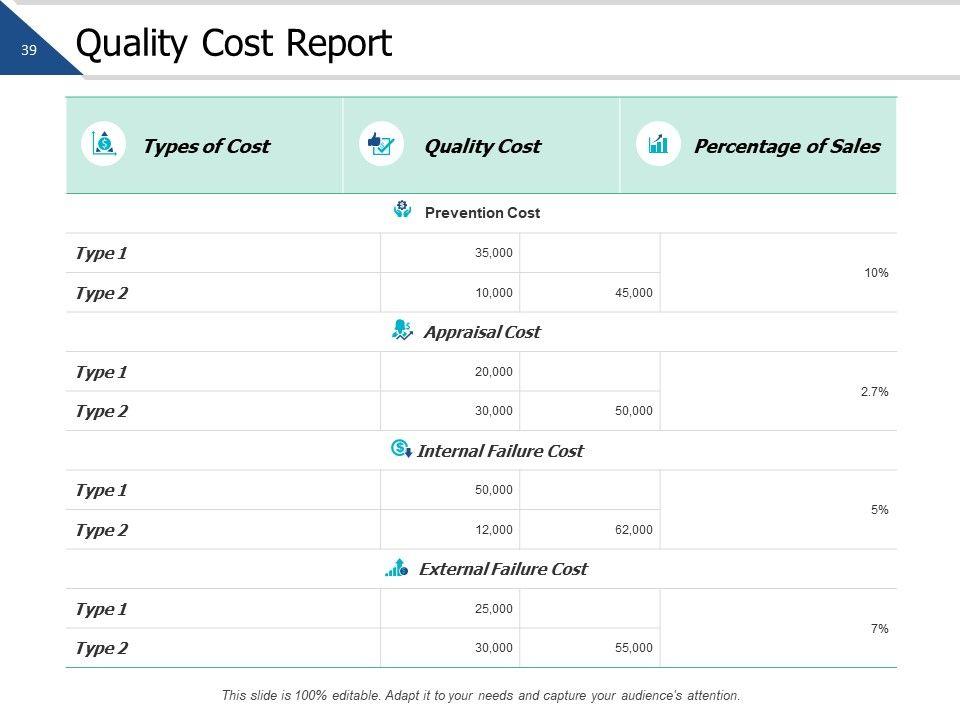Click the 2.7% appraisal percentage value
The height and width of the screenshot is (720, 960).
tap(874, 392)
